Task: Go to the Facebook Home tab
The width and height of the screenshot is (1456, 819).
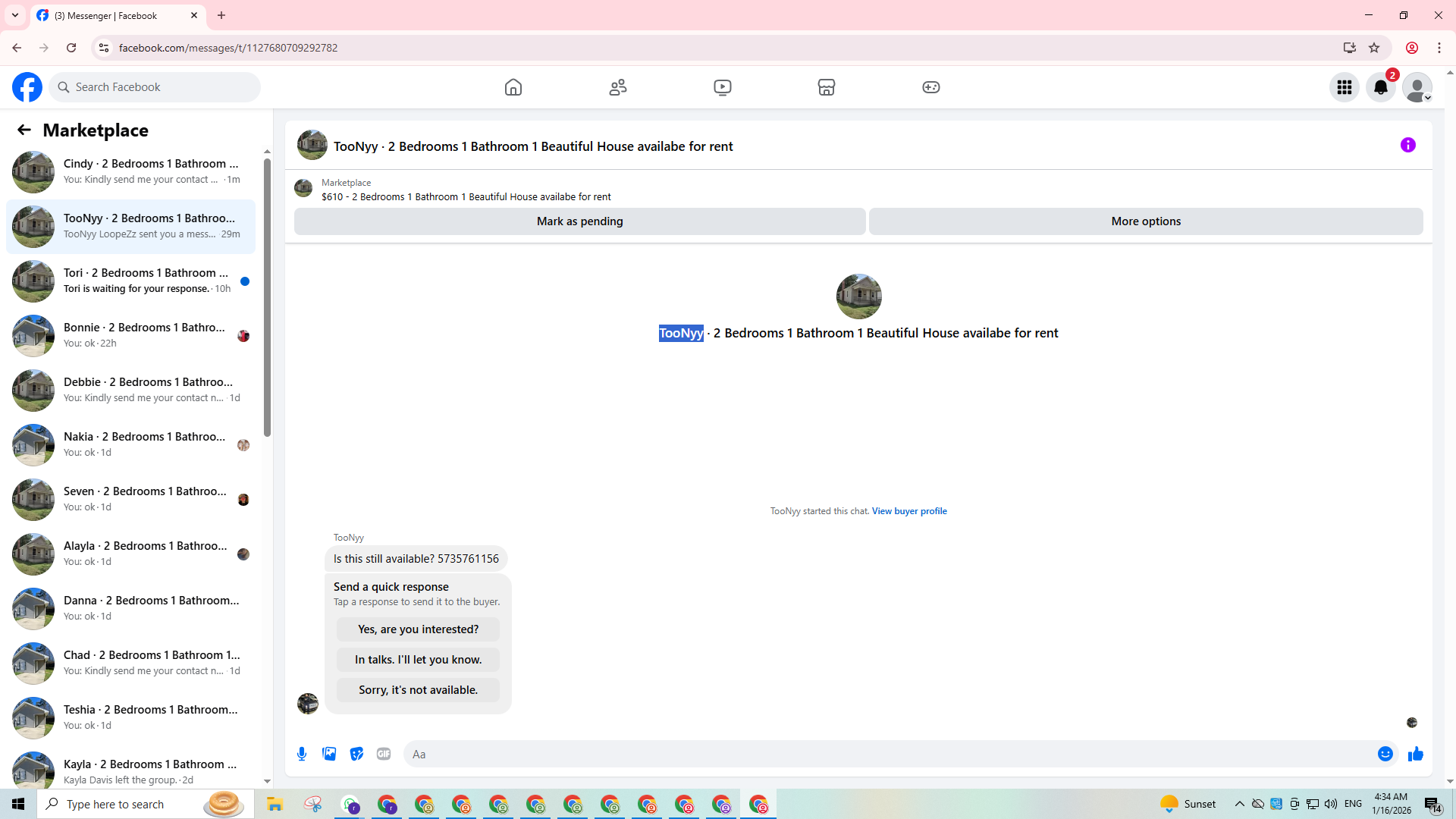Action: [x=513, y=87]
